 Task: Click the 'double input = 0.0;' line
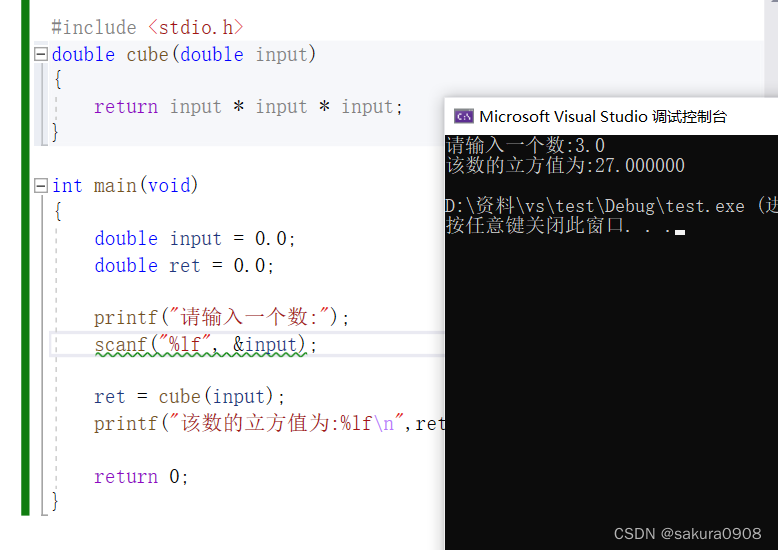coord(195,239)
